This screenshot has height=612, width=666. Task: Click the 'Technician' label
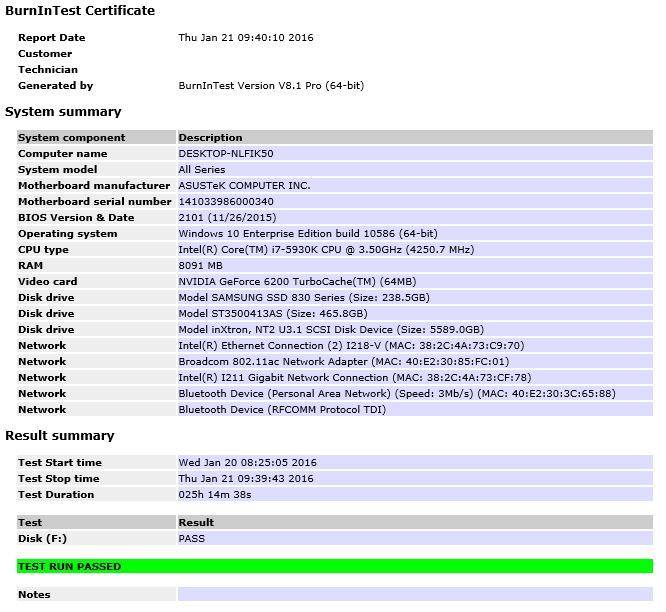48,70
